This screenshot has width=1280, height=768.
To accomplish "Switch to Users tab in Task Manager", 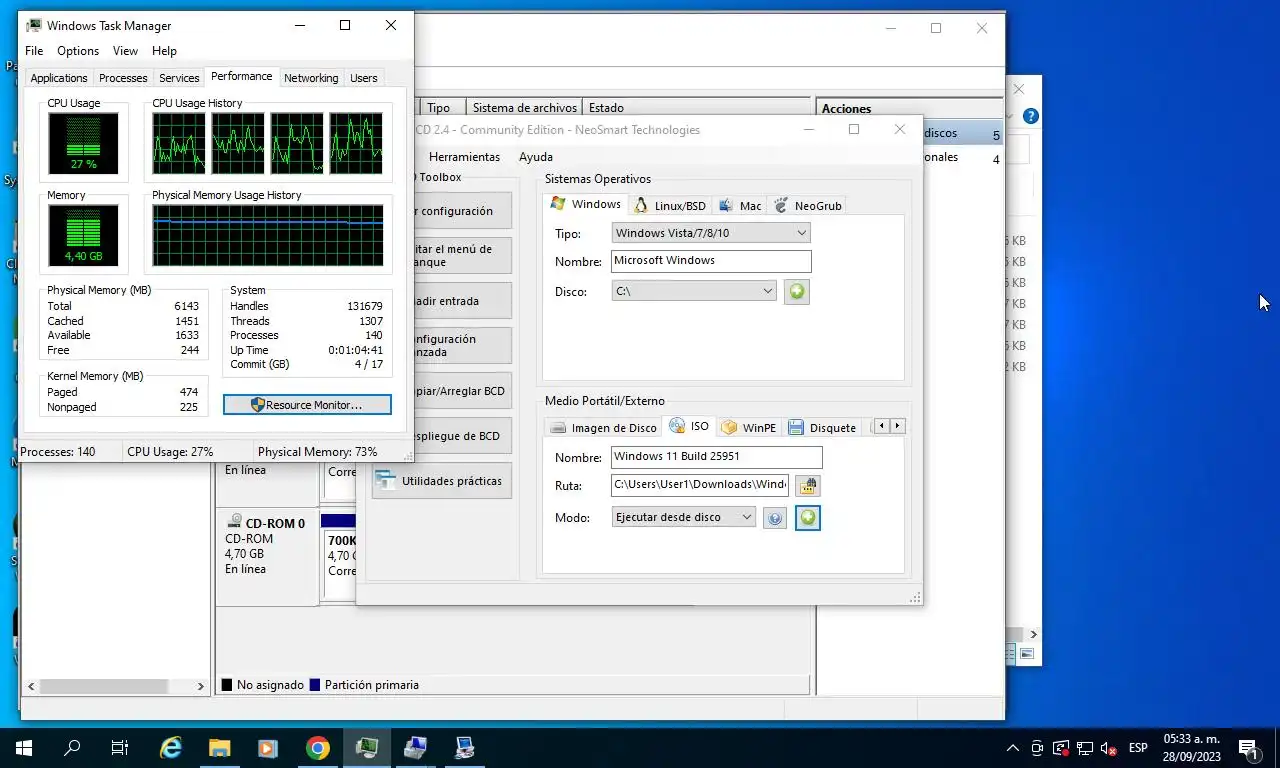I will [364, 78].
